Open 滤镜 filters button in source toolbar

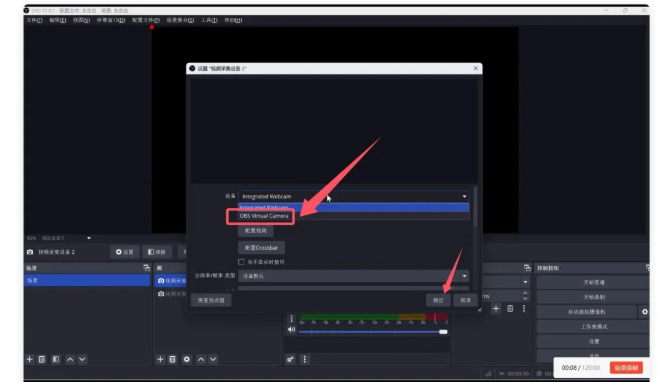coord(157,252)
